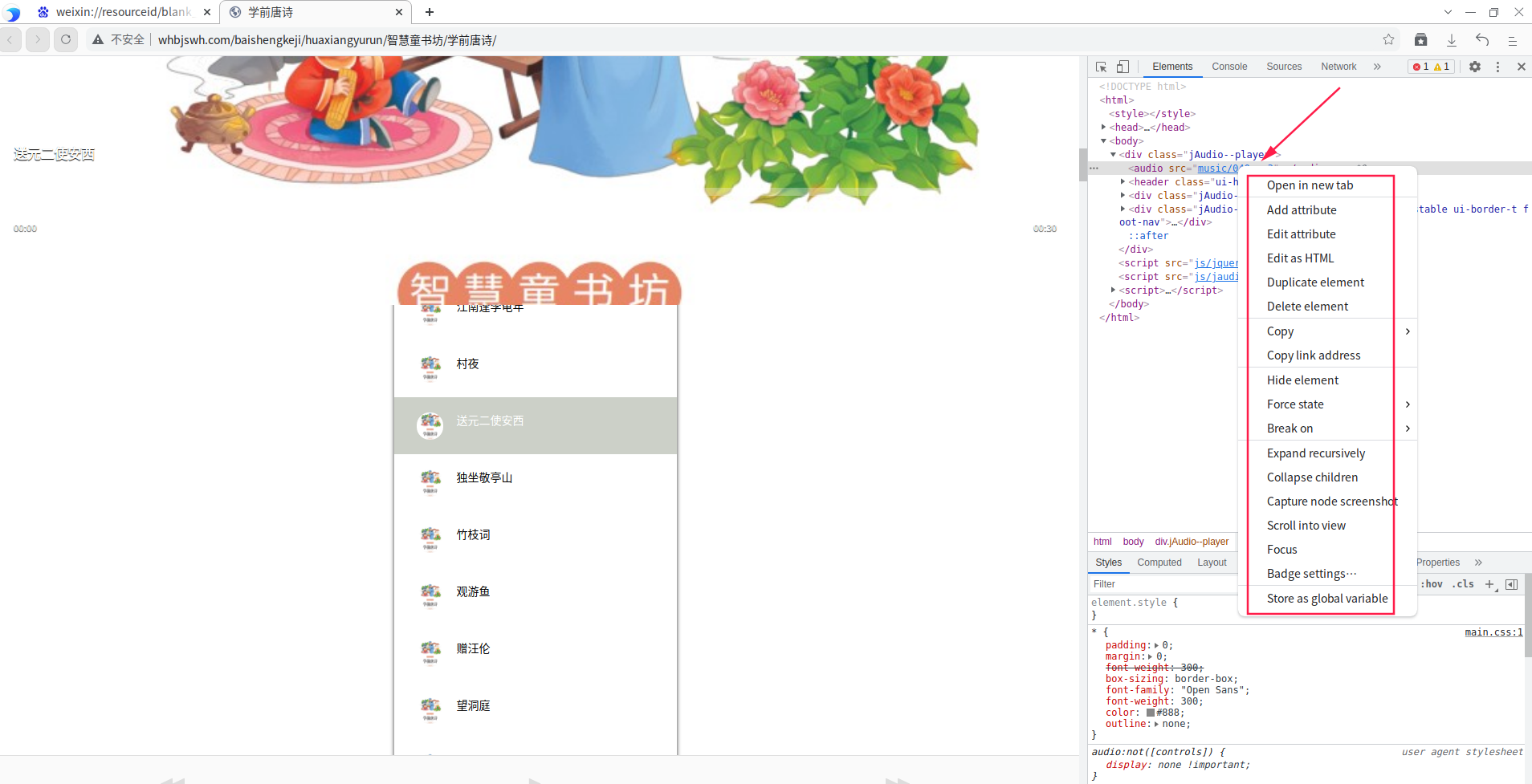Screen dimensions: 1532x784
Task: Choose Capture node screenshot from context menu
Action: (x=1330, y=501)
